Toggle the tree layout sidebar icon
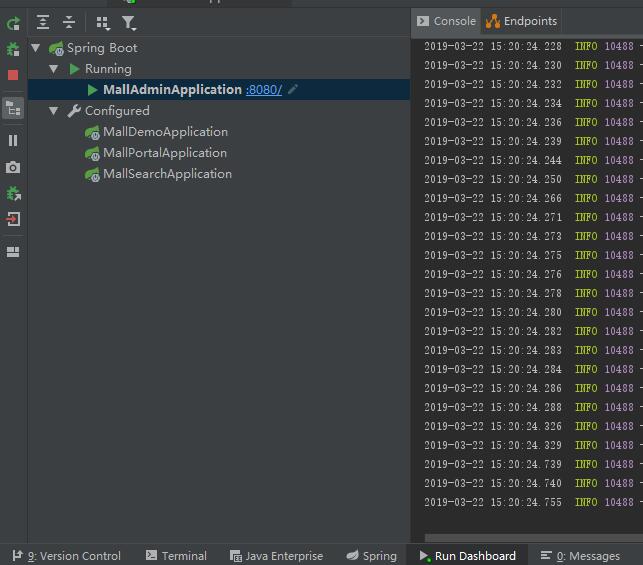The height and width of the screenshot is (565, 643). (13, 109)
